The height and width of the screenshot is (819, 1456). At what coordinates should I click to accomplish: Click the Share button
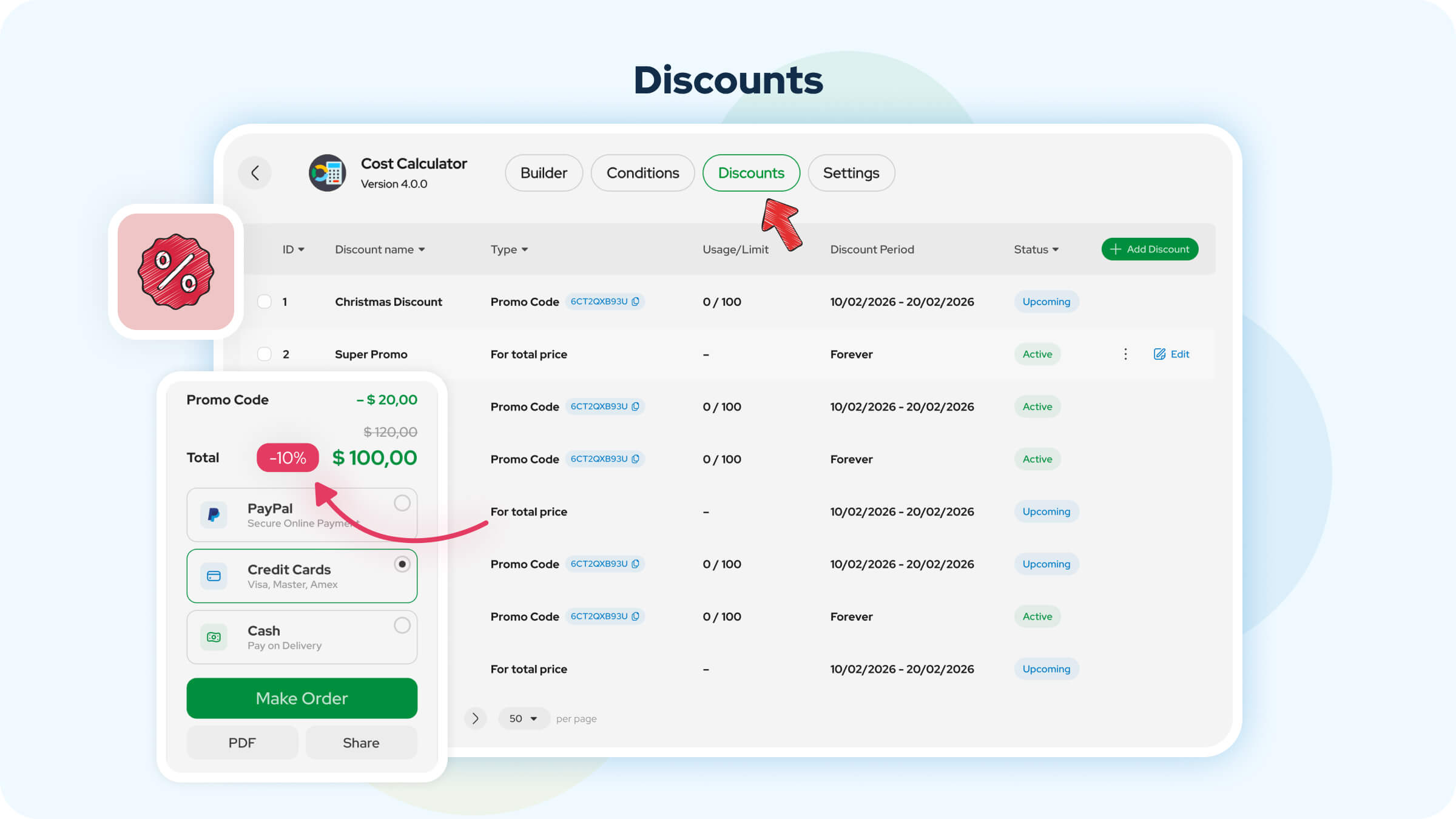coord(361,743)
